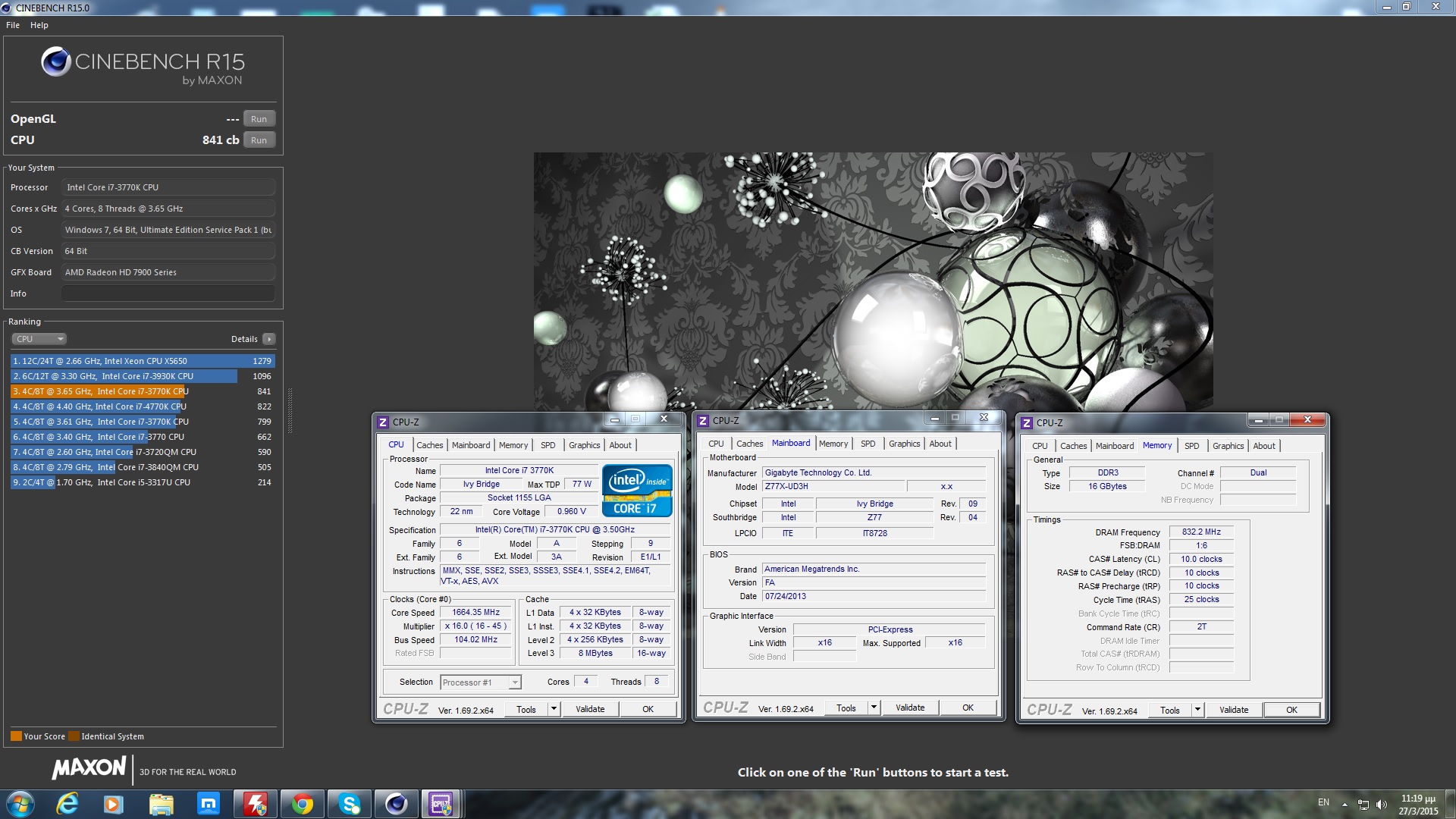Open About tab in first CPU-Z window

[620, 445]
